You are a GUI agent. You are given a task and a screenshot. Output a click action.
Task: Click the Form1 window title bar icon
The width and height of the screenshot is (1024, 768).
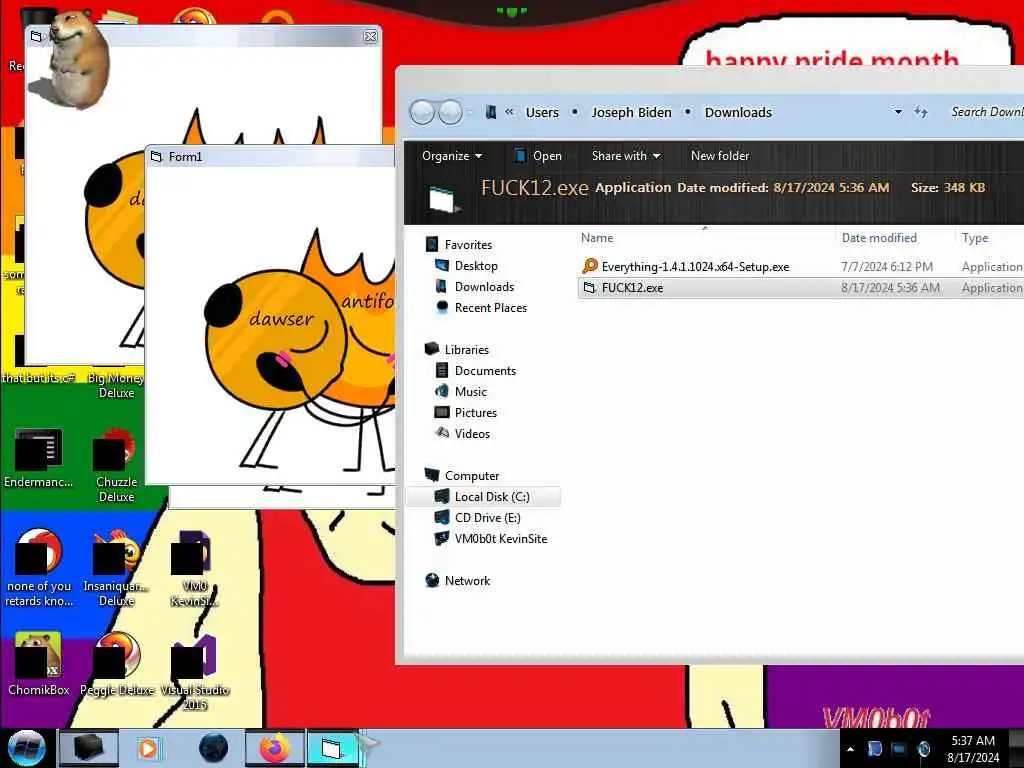click(x=156, y=157)
